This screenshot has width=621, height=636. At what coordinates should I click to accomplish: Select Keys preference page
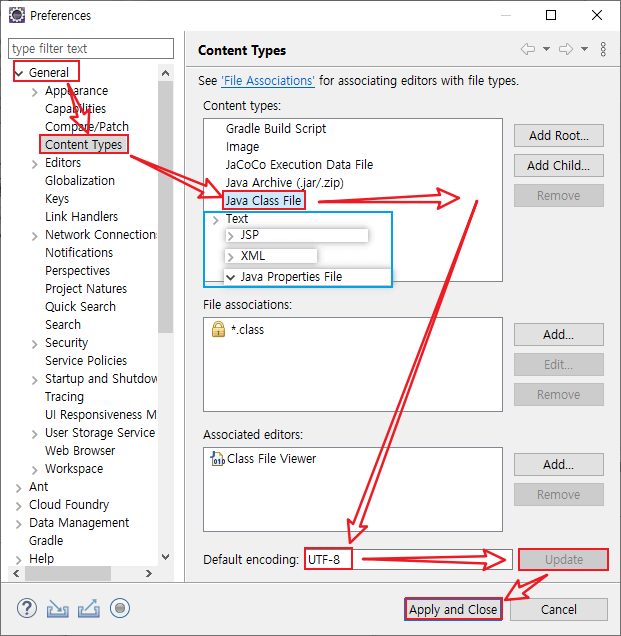click(57, 199)
